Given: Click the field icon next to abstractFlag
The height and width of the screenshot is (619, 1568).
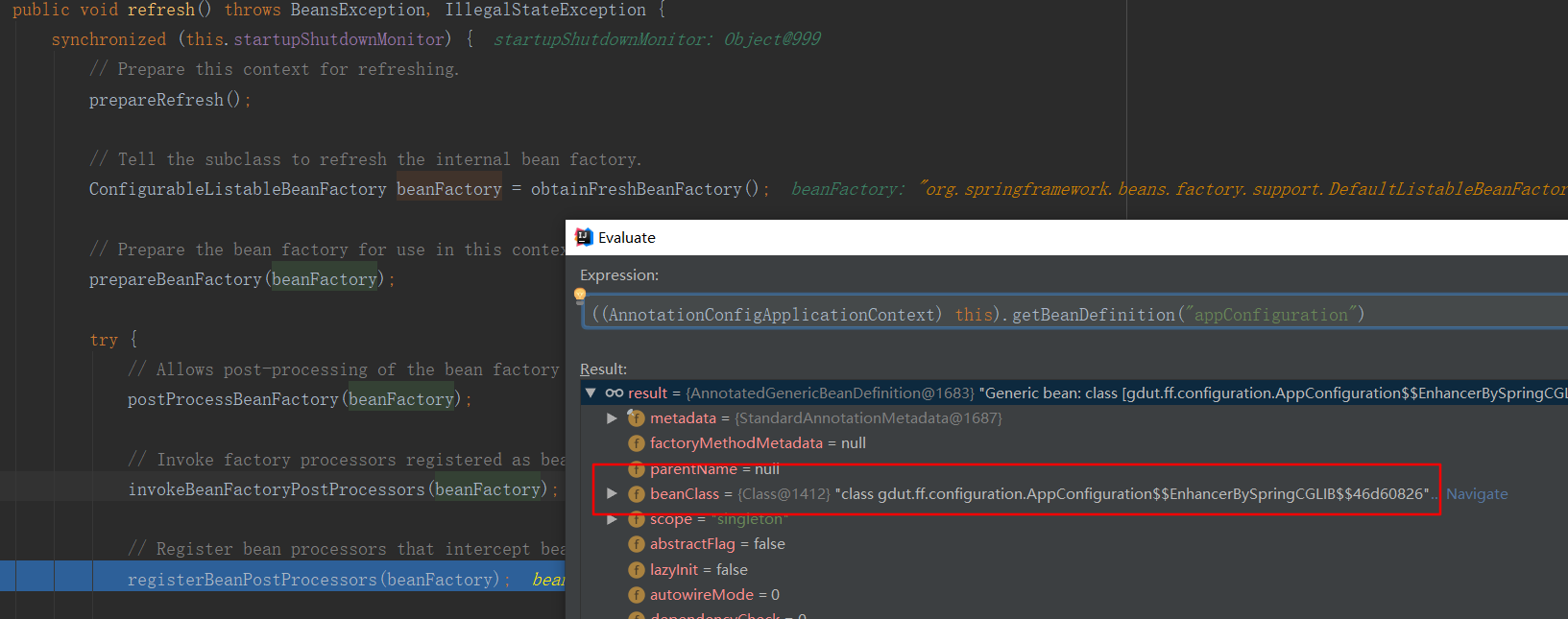Looking at the screenshot, I should tap(636, 544).
